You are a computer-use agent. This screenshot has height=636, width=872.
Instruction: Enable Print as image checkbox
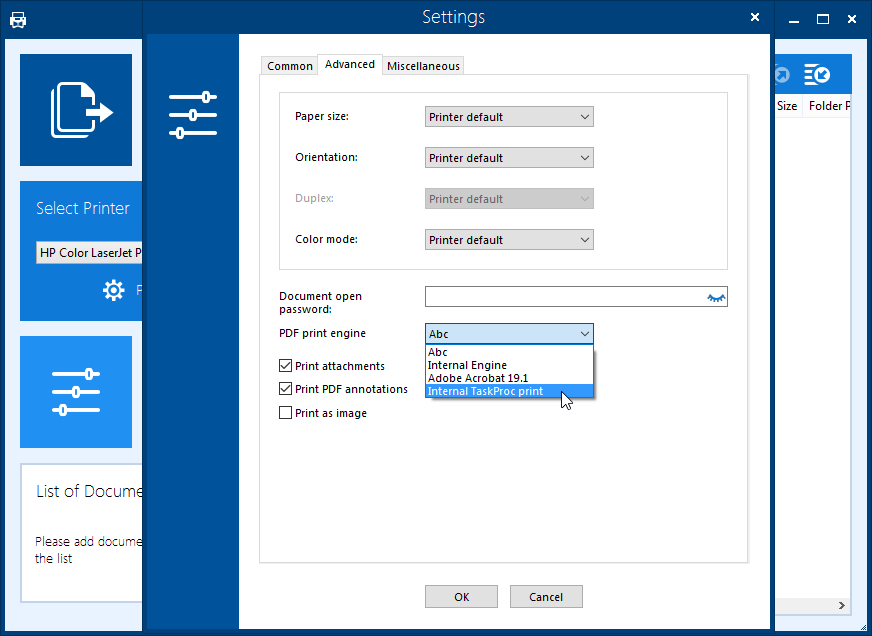click(286, 413)
